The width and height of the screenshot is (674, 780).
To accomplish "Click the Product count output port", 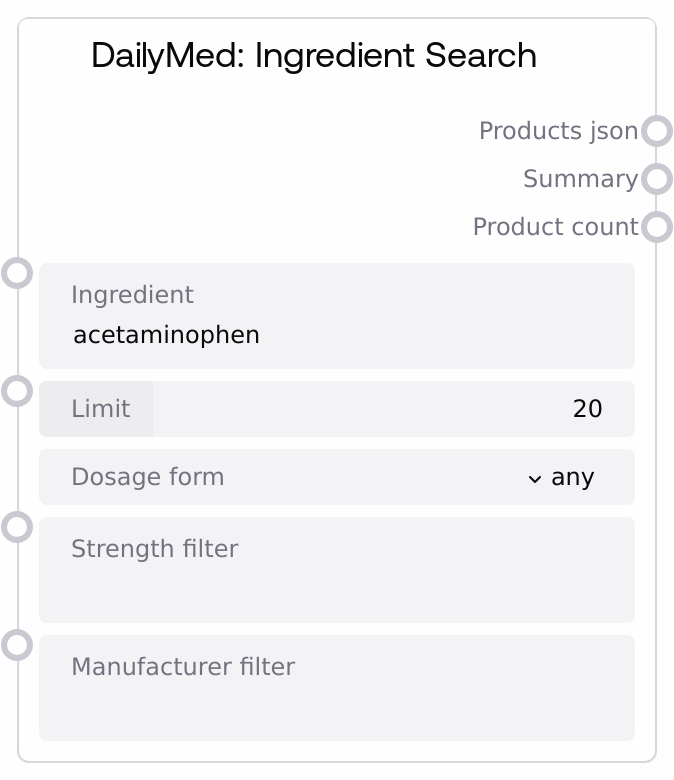I will [x=656, y=227].
